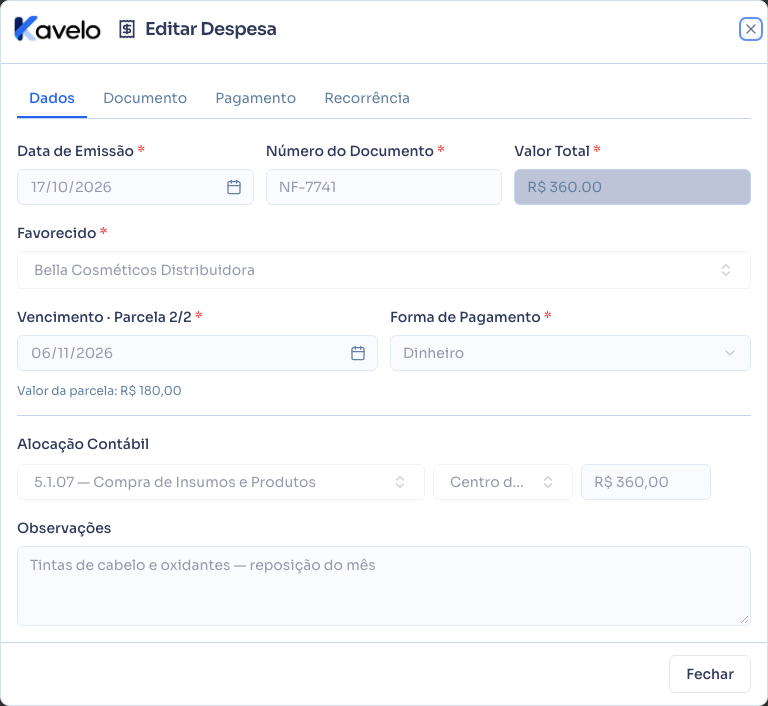The width and height of the screenshot is (768, 706).
Task: Click the Fechar button
Action: click(x=710, y=674)
